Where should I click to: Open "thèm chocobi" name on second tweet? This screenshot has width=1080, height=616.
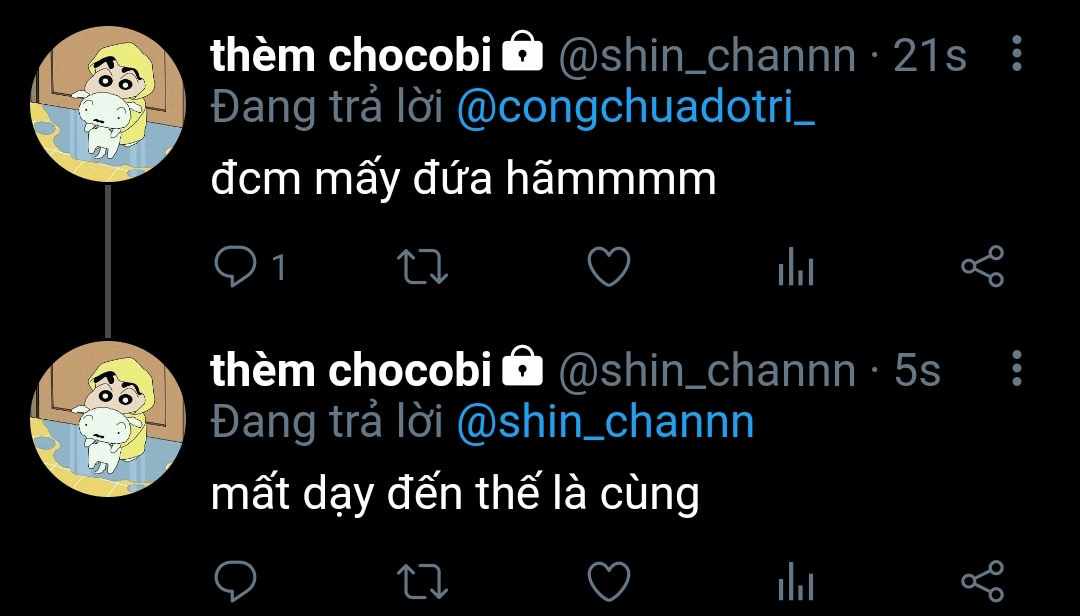pos(351,370)
